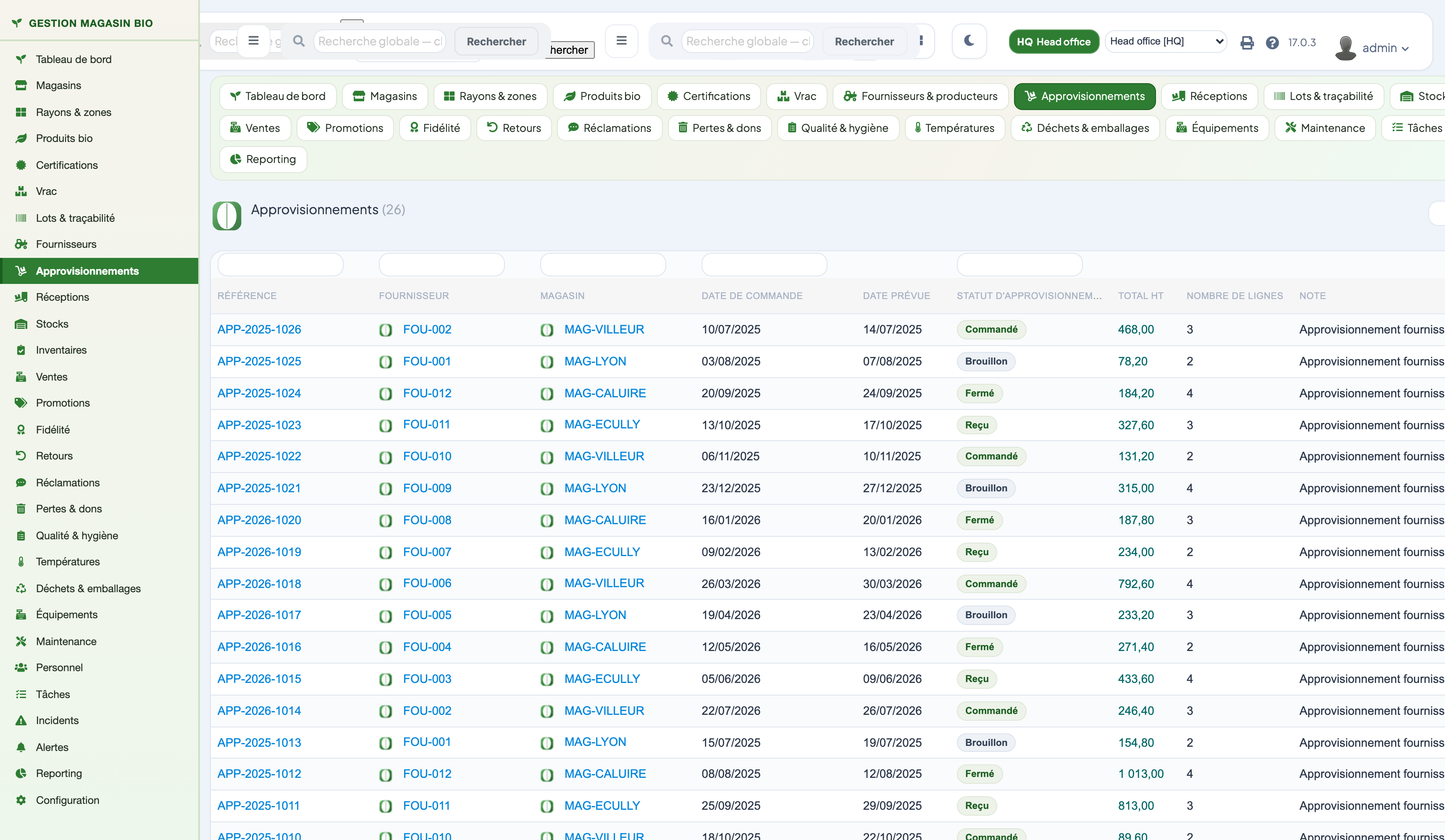The height and width of the screenshot is (840, 1445).
Task: Open the Head office [HQ] entity dropdown
Action: pos(1166,41)
